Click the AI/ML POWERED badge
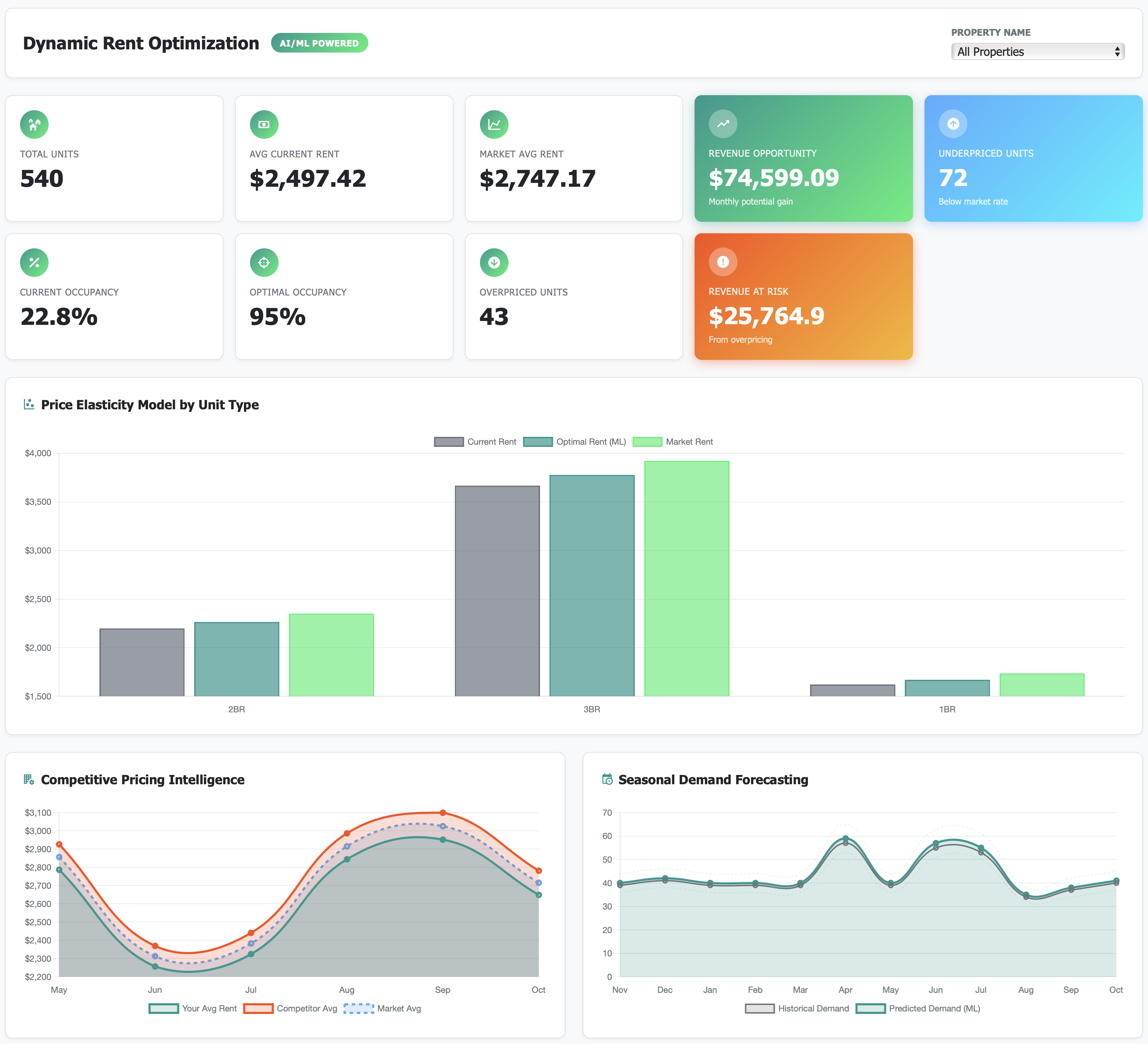Viewport: 1148px width, 1044px height. point(319,43)
